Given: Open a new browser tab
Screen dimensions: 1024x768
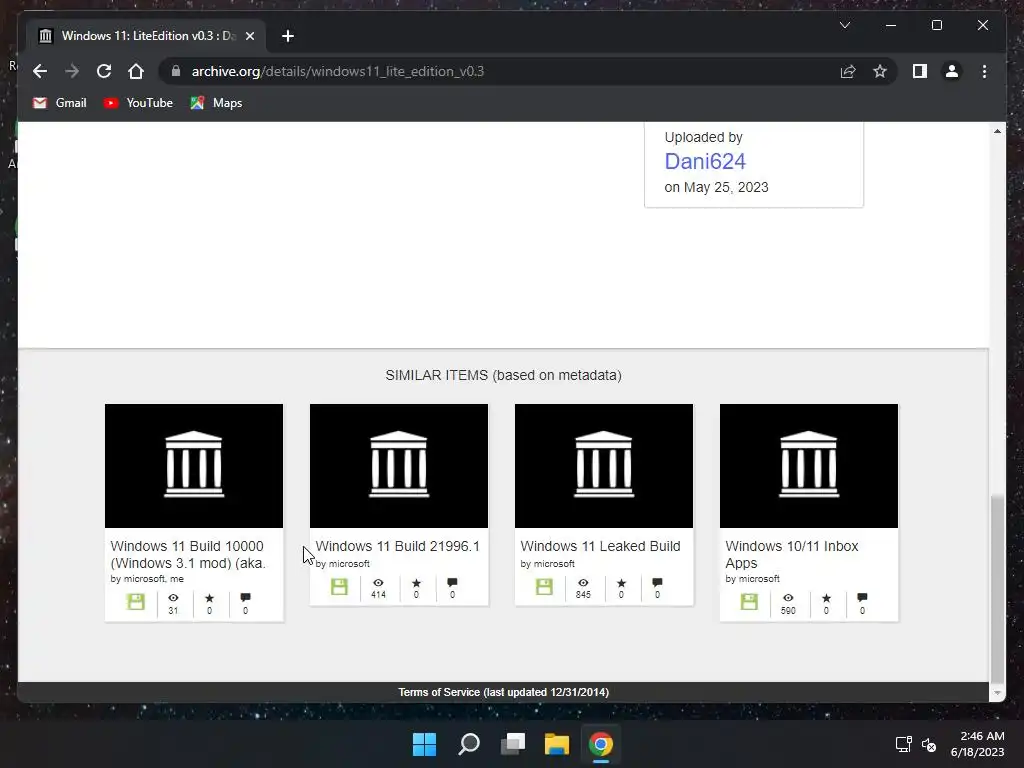Looking at the screenshot, I should (288, 36).
